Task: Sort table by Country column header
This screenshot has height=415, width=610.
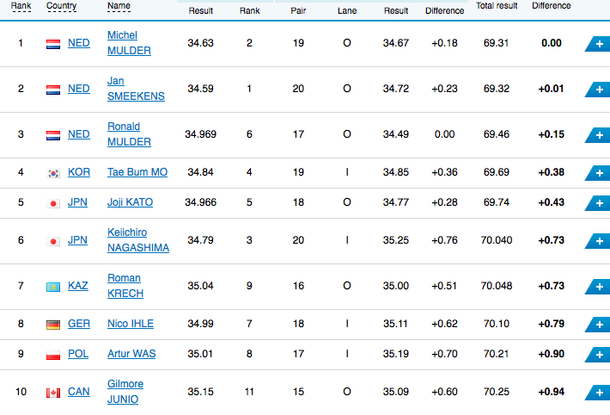Action: pyautogui.click(x=61, y=6)
